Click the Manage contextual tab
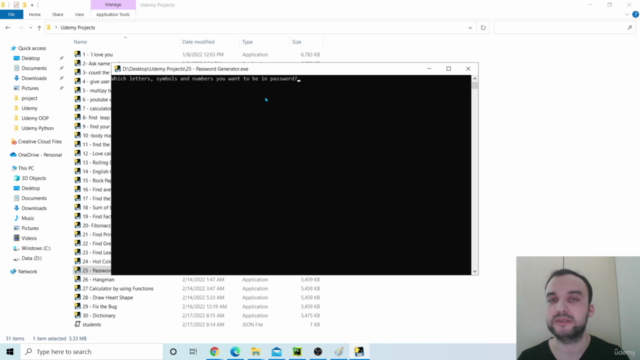The height and width of the screenshot is (360, 640). [x=113, y=4]
